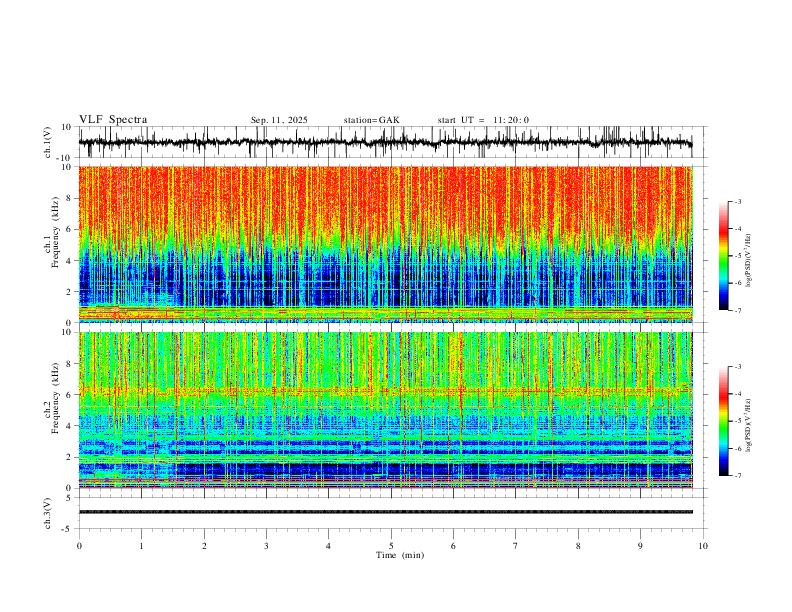Click the ch.1 "Frequency (kHz)" axis label
792x612 pixels.
[55, 232]
